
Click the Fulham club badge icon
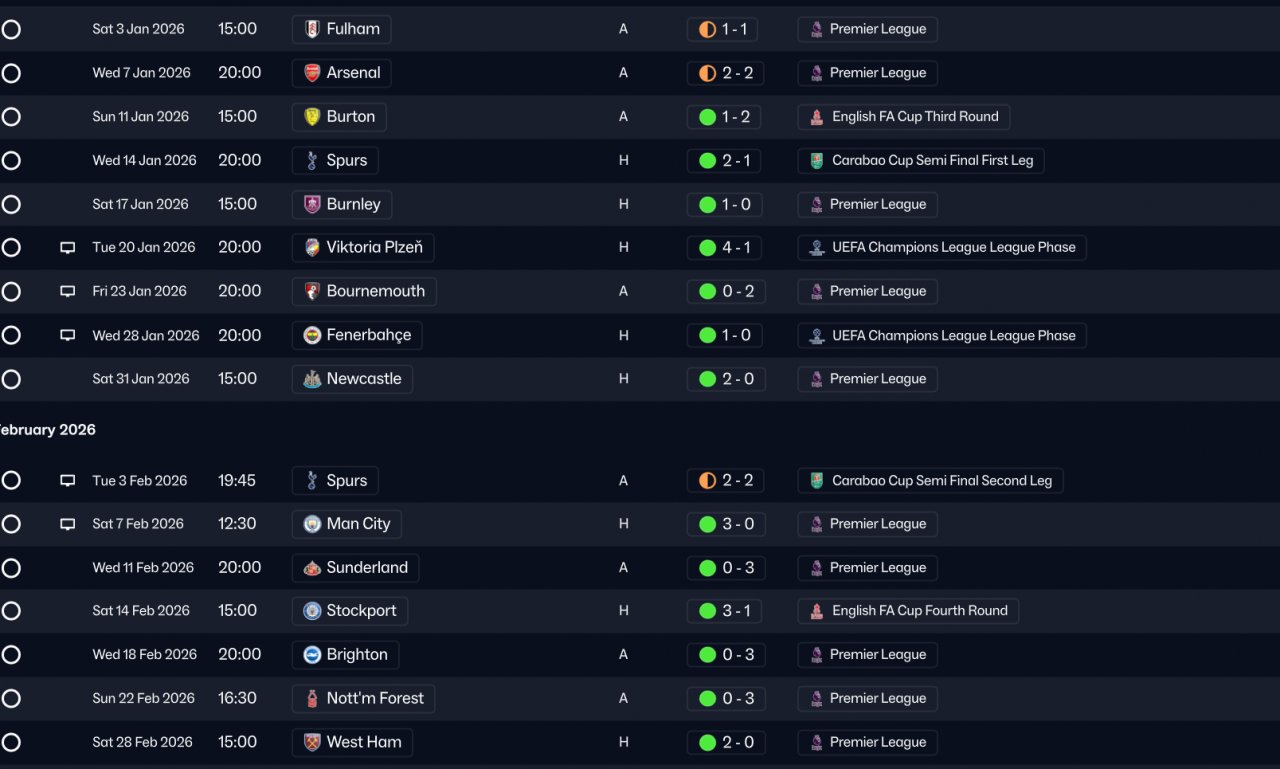click(312, 29)
